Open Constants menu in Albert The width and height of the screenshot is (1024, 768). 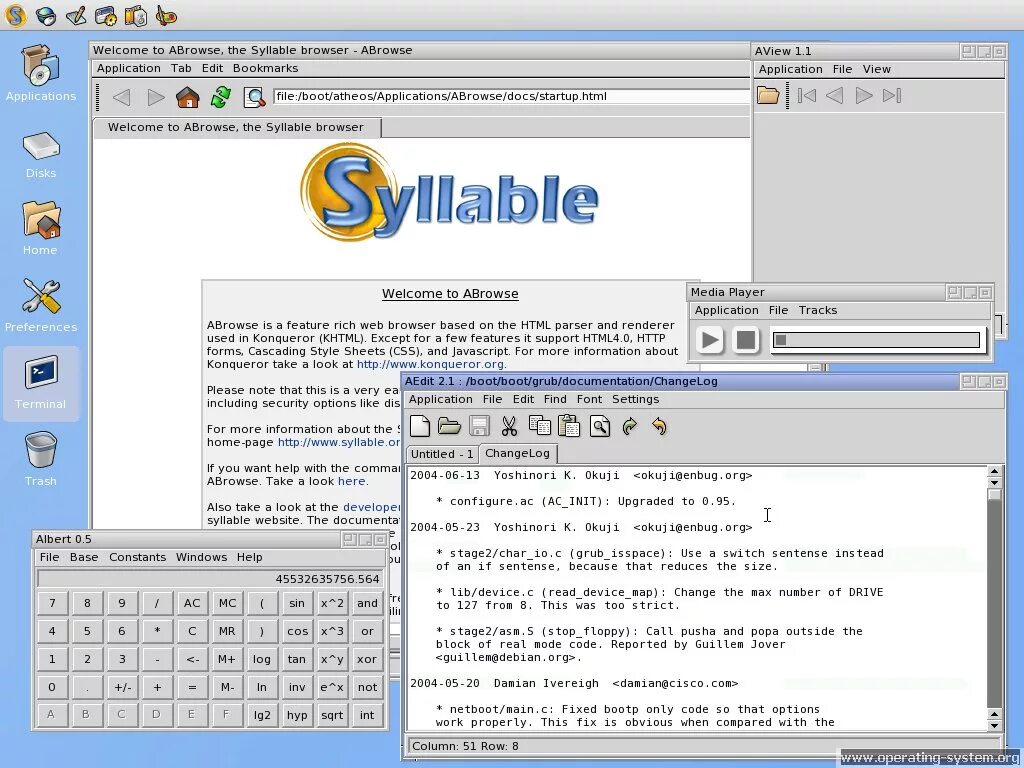(137, 557)
